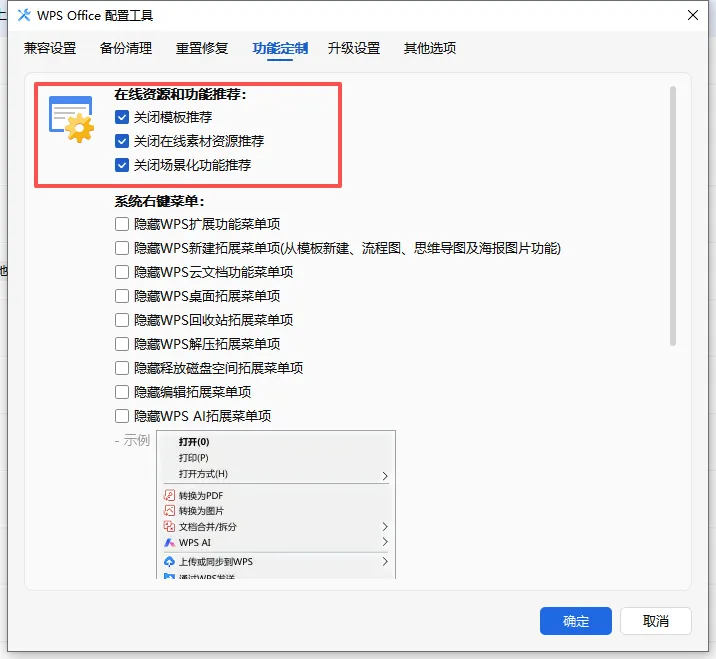
Task: Check 隐藏WPS AI拓展菜单项 option
Action: (x=122, y=416)
